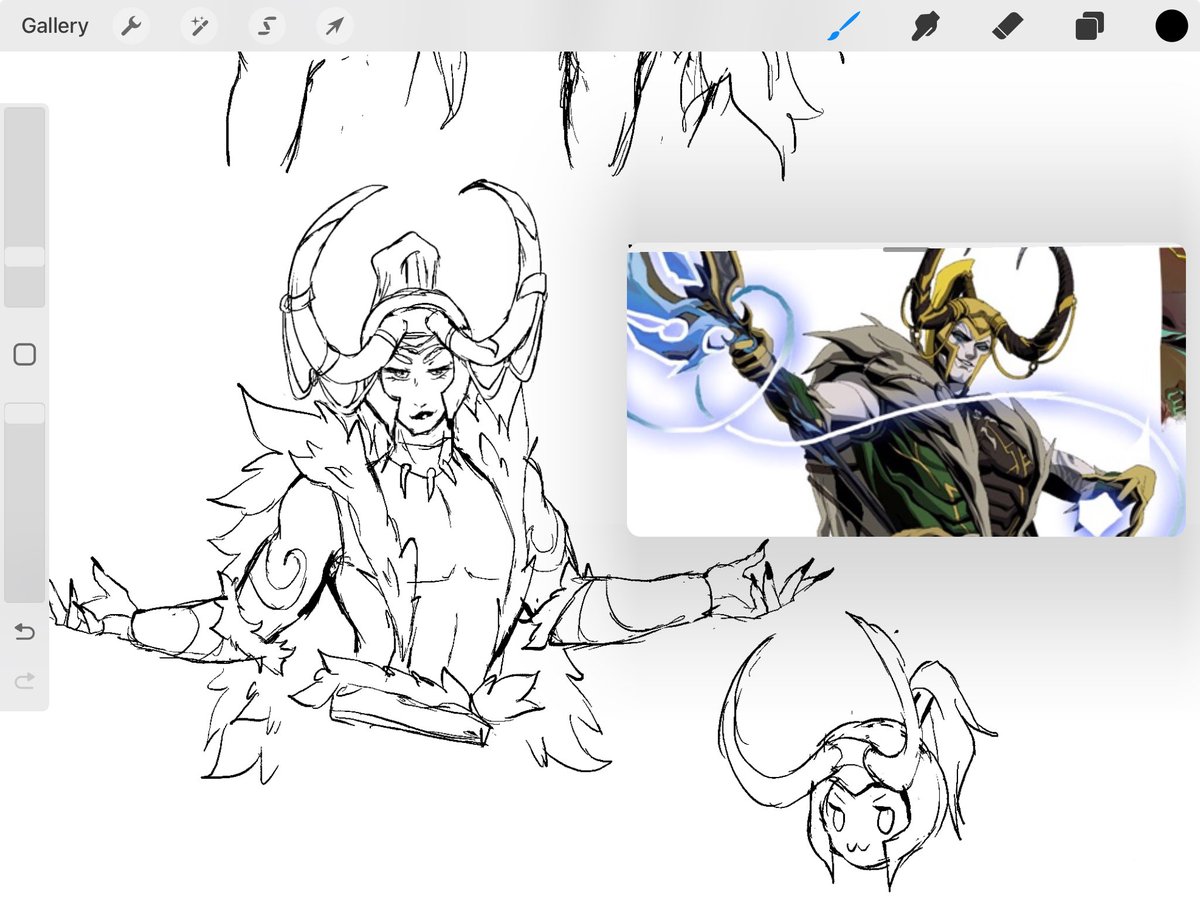Tap the reference window's top grab handle

(x=906, y=249)
